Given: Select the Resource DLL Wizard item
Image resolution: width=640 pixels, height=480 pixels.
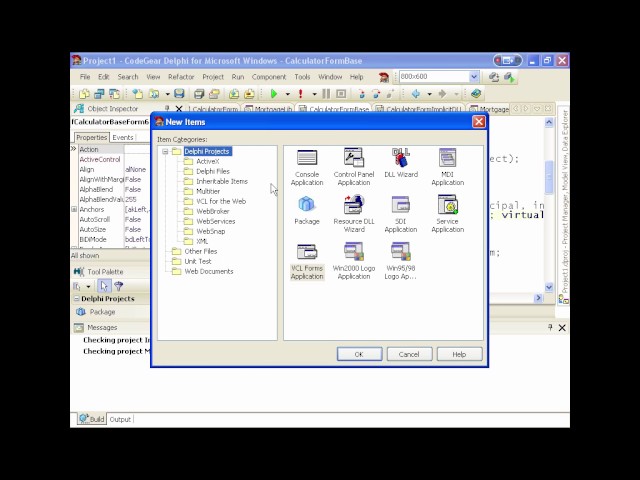Looking at the screenshot, I should (x=354, y=214).
